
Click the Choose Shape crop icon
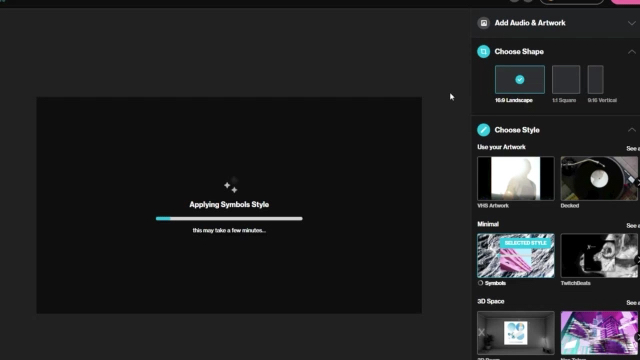coord(483,51)
